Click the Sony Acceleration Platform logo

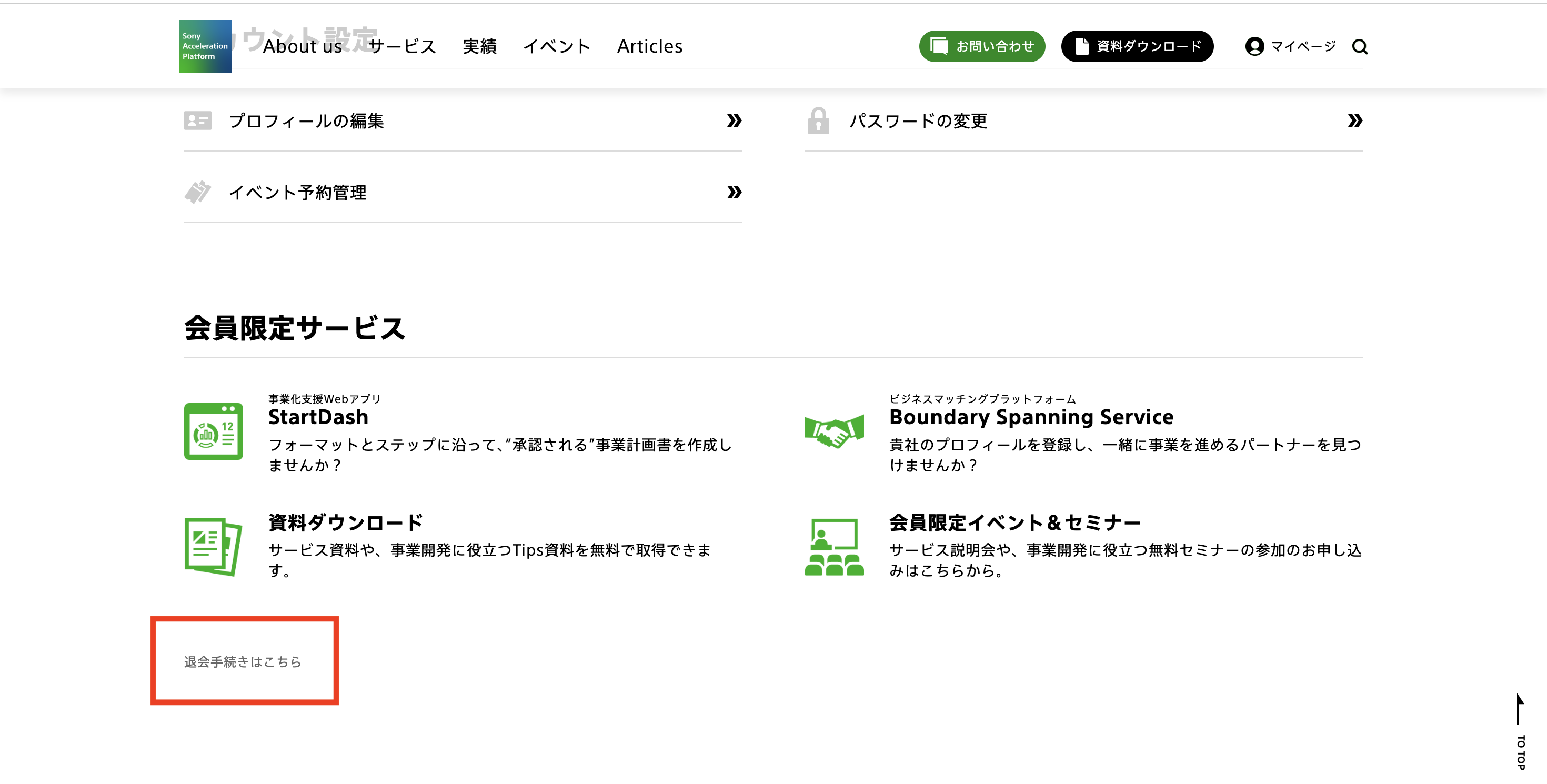tap(205, 46)
